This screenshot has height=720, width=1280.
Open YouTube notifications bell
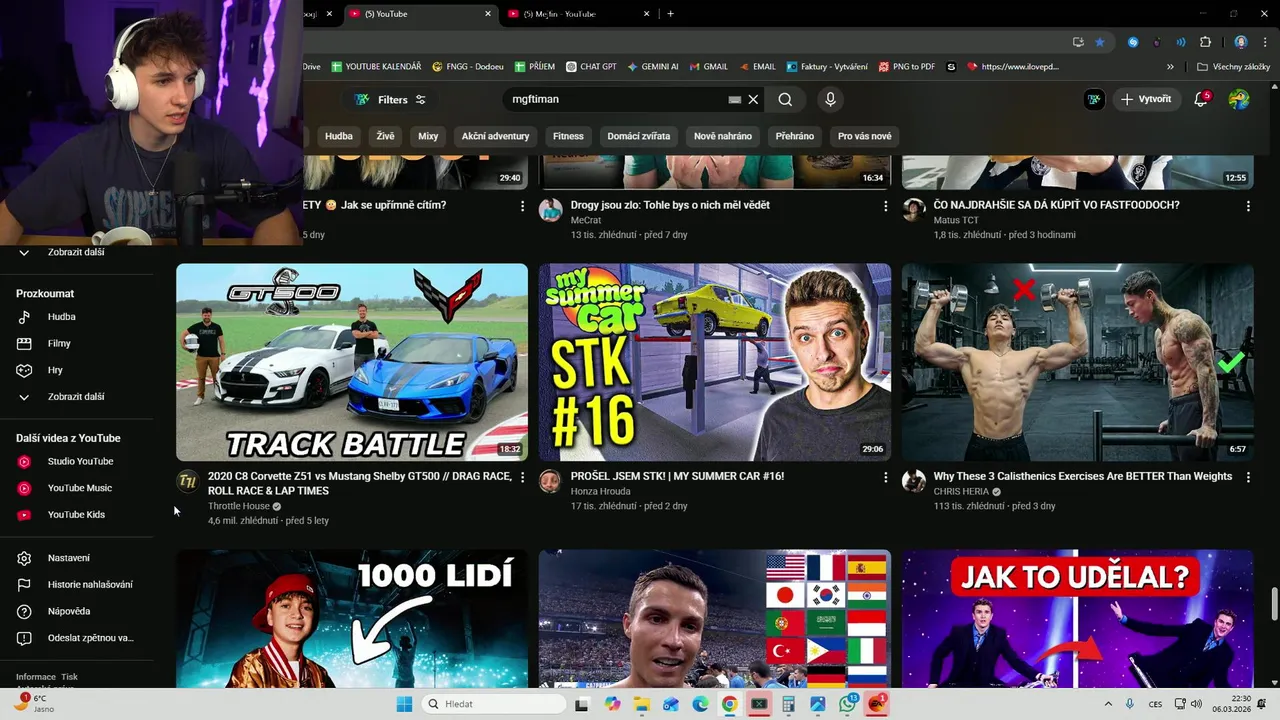tap(1202, 99)
